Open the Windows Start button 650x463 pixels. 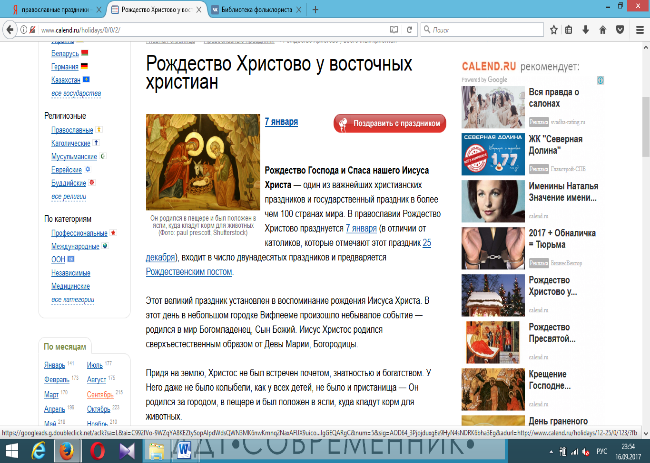pos(11,451)
